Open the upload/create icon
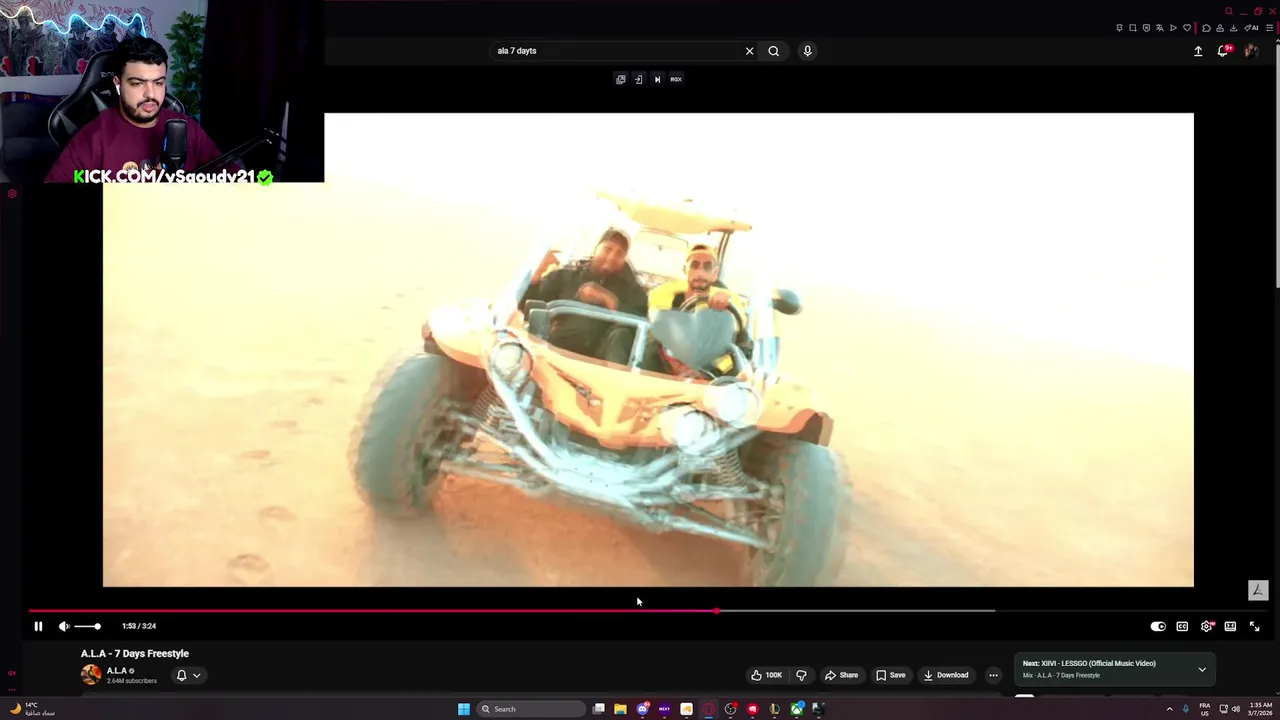Screen dimensions: 1280x720 (x=1198, y=51)
